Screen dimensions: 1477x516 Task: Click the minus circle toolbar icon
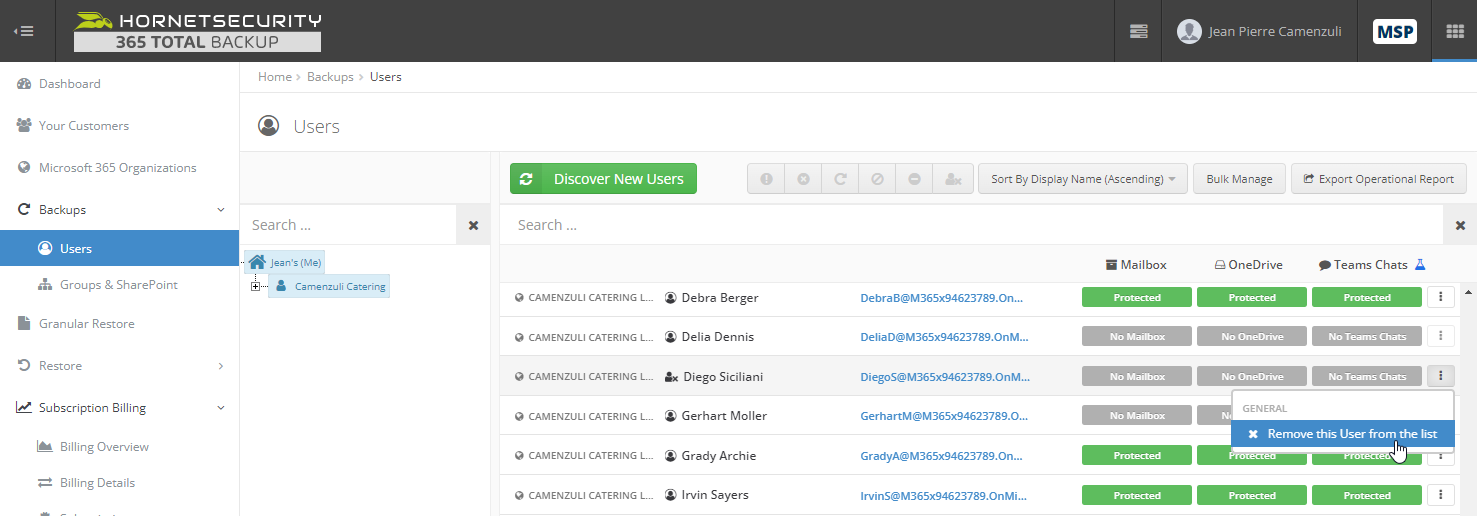914,179
